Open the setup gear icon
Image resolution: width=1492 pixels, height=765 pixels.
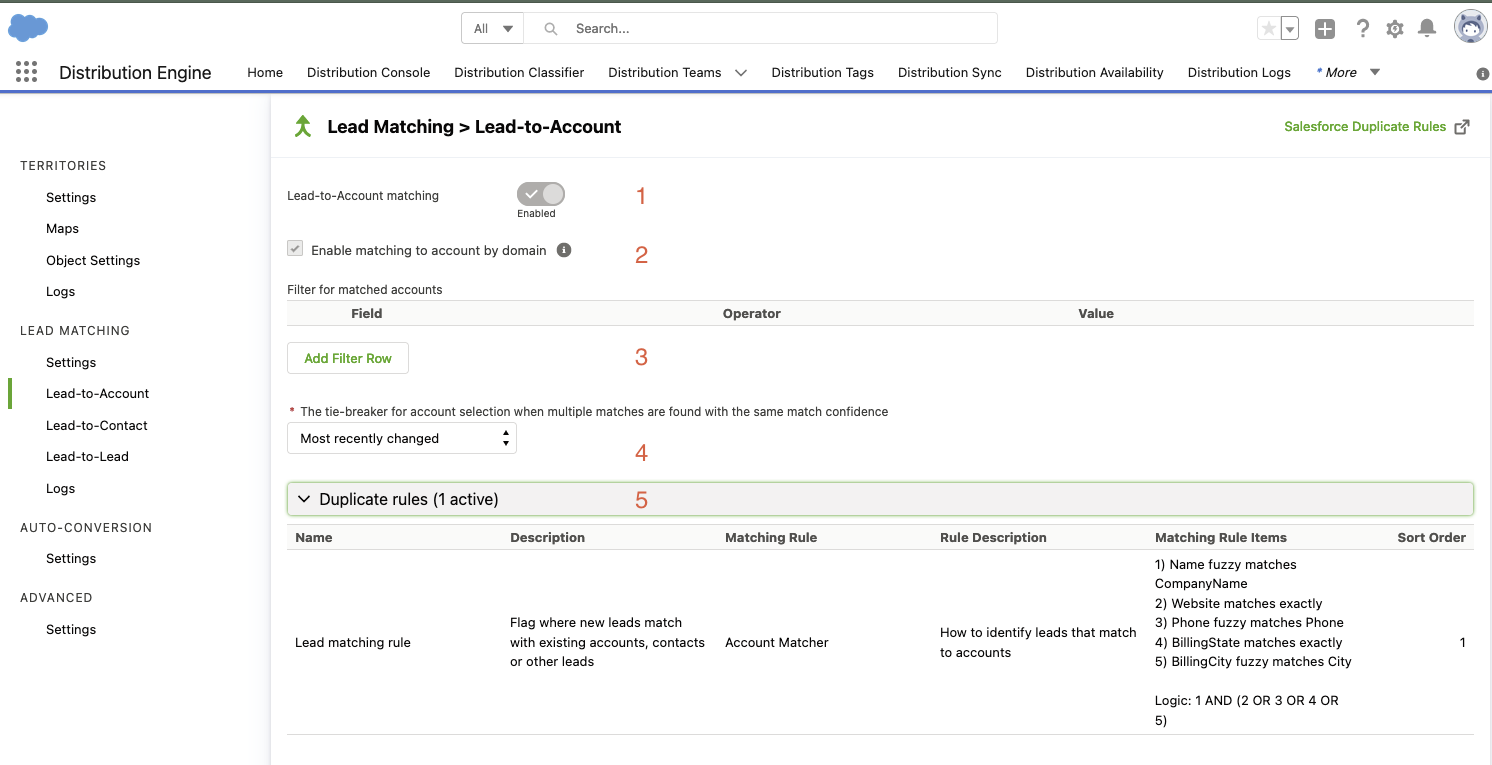pos(1395,29)
